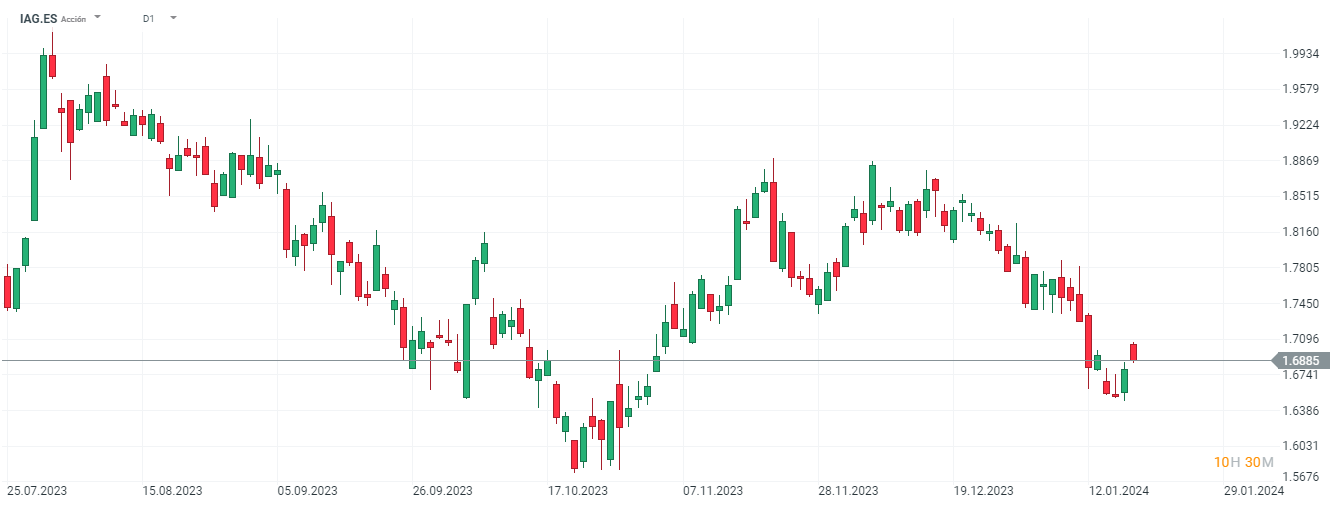Click the 26.09.2023 date axis label
This screenshot has width=1342, height=507.
pyautogui.click(x=442, y=490)
